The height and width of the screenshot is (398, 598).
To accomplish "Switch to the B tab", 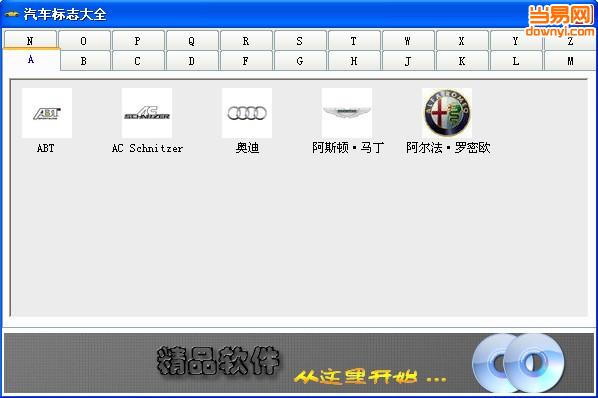I will pos(84,61).
